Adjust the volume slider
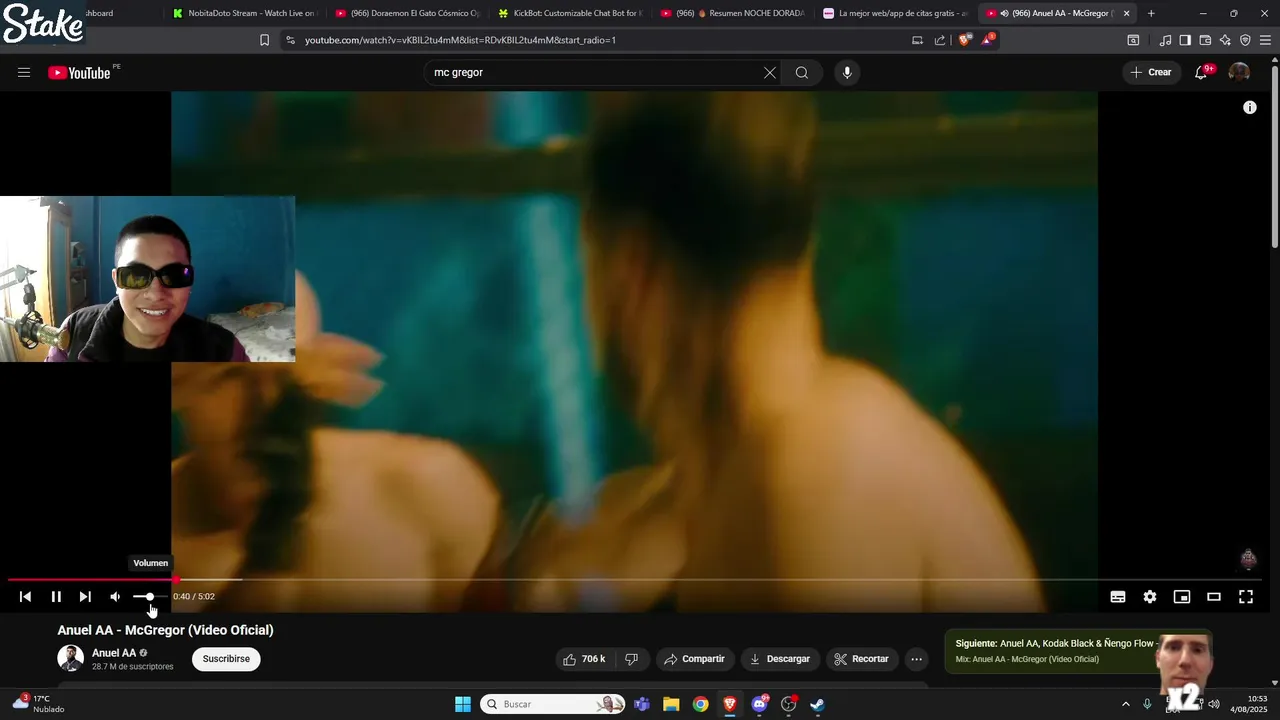 150,597
